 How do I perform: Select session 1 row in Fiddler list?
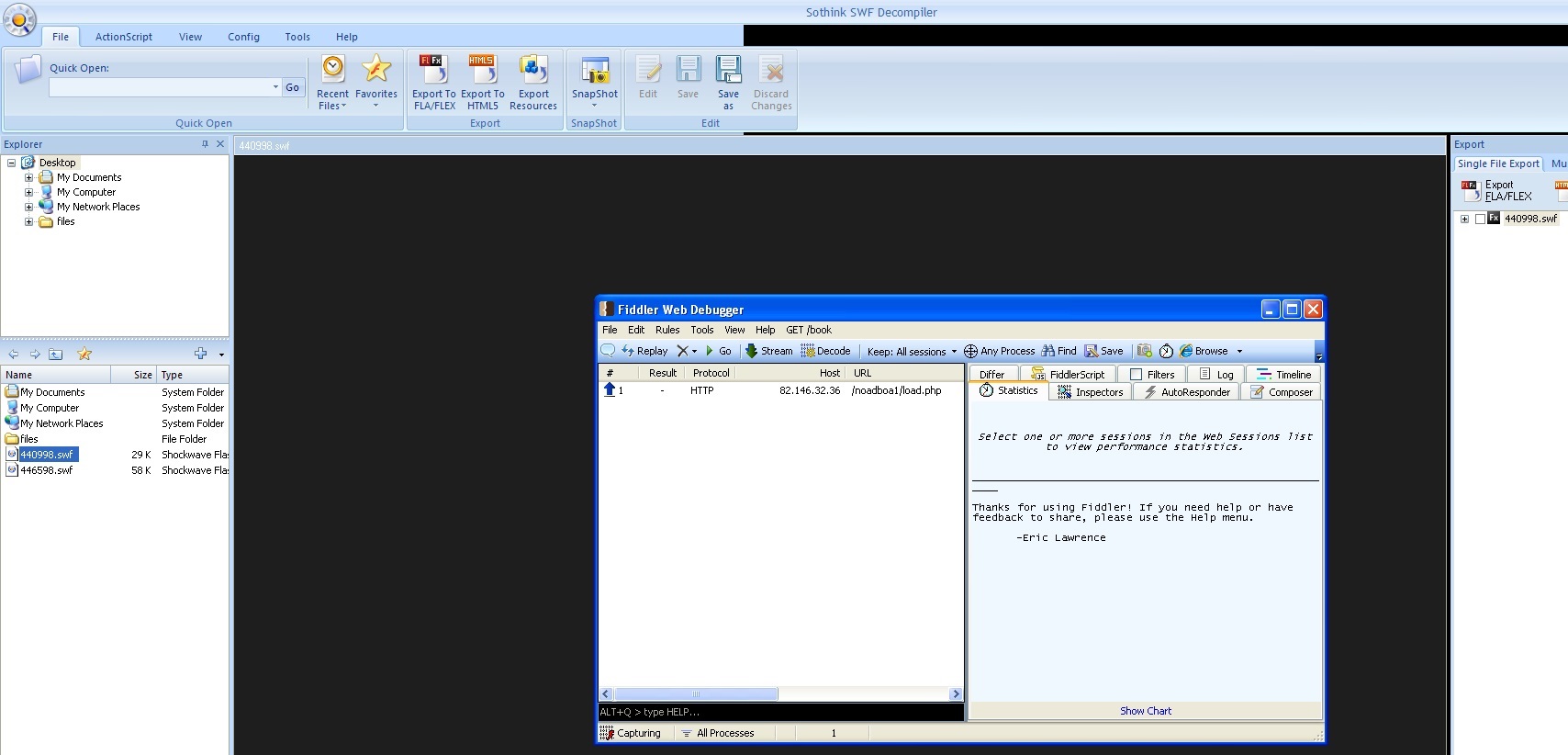point(781,390)
